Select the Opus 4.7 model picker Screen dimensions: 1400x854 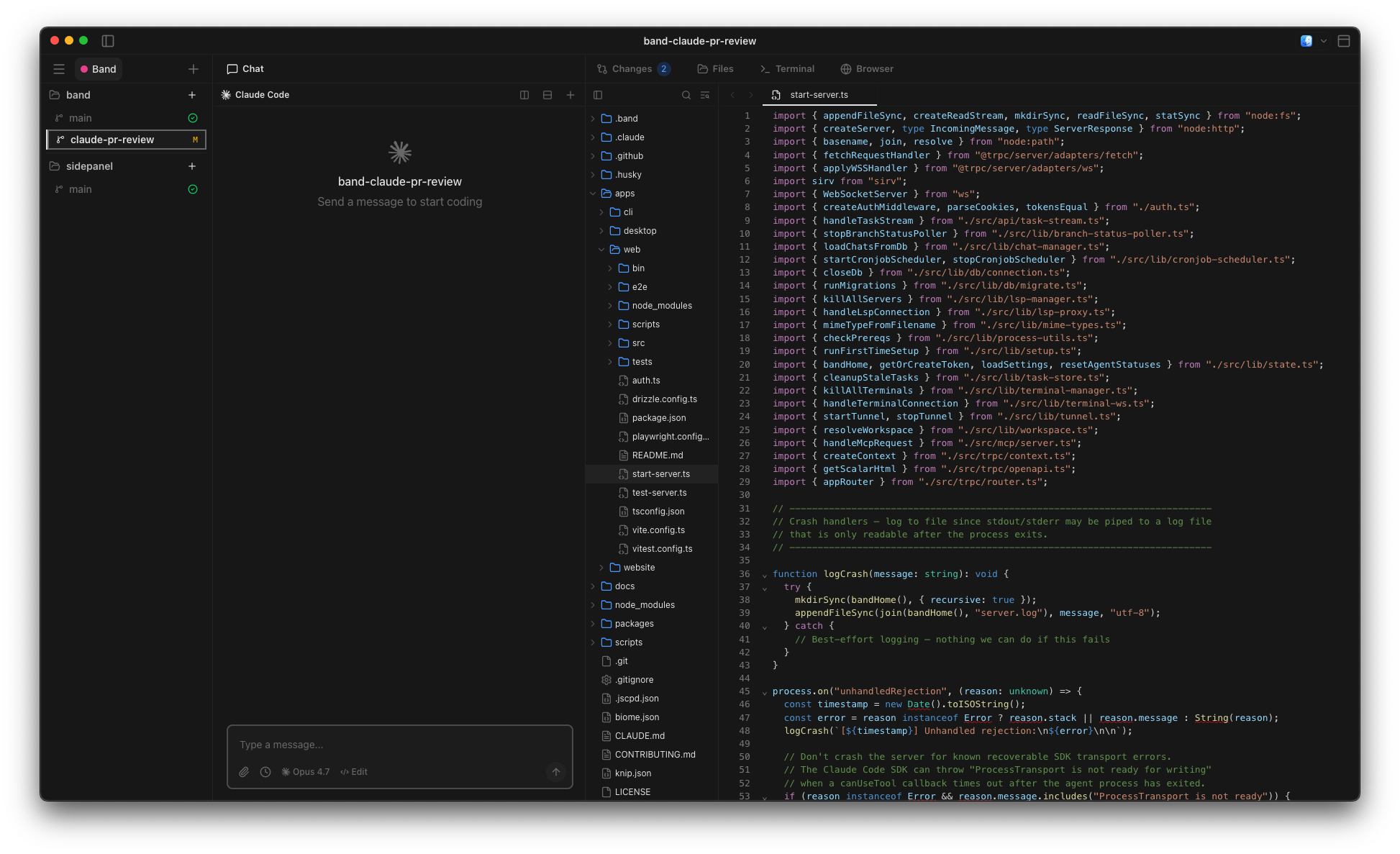pyautogui.click(x=306, y=772)
